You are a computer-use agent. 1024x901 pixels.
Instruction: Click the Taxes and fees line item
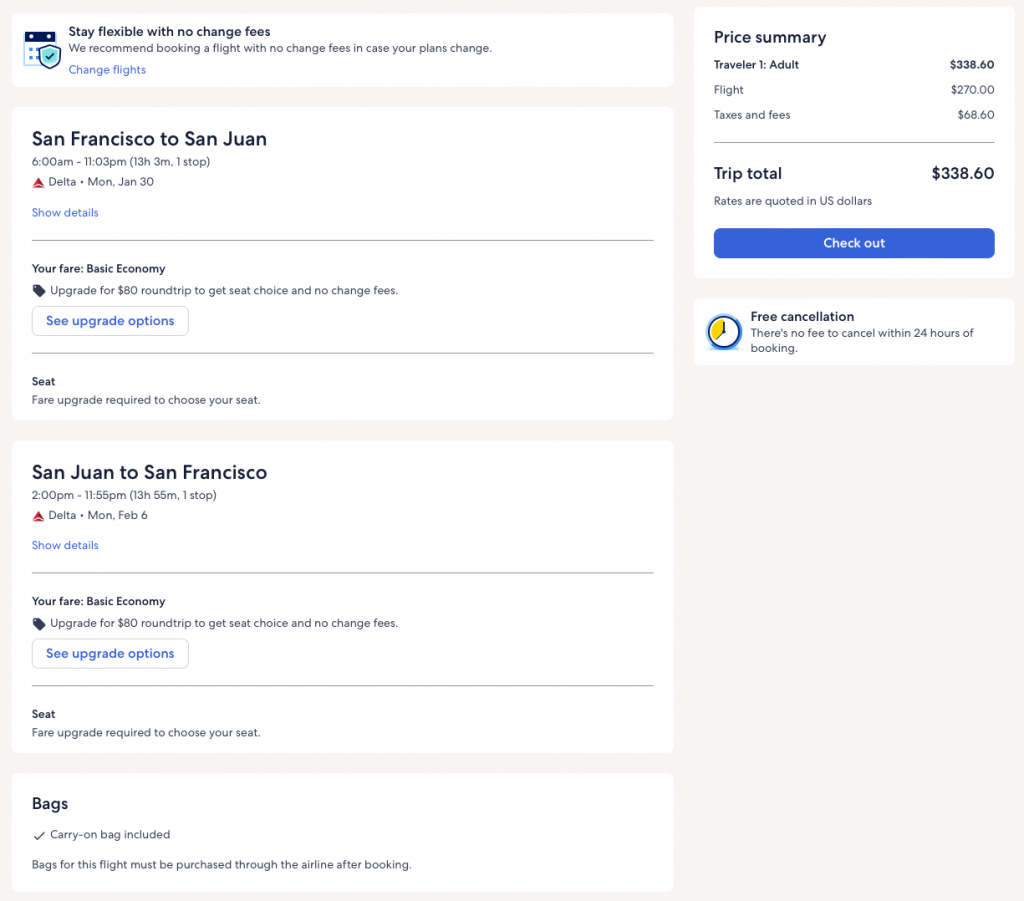pyautogui.click(x=752, y=115)
